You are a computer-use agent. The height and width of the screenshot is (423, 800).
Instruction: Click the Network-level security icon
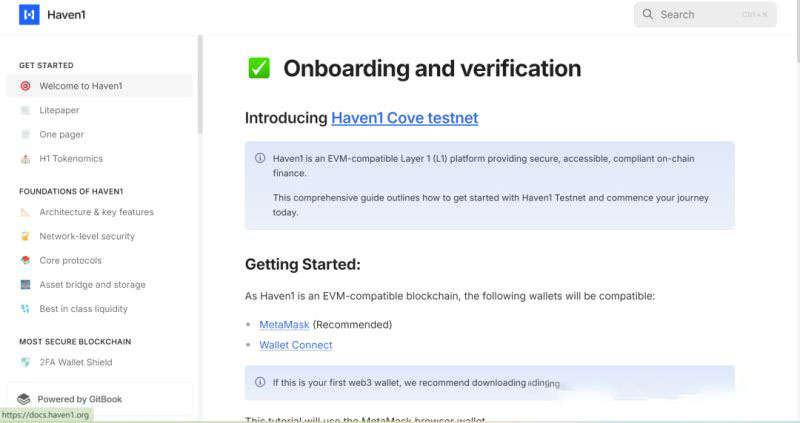pos(25,236)
